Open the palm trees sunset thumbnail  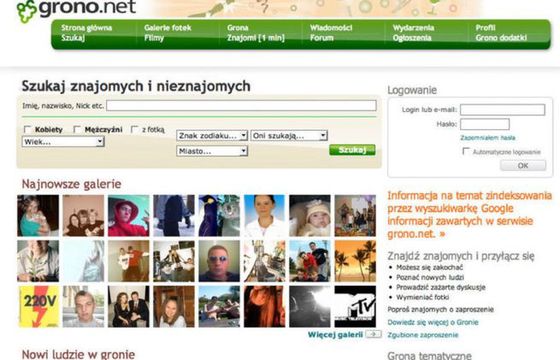point(355,261)
